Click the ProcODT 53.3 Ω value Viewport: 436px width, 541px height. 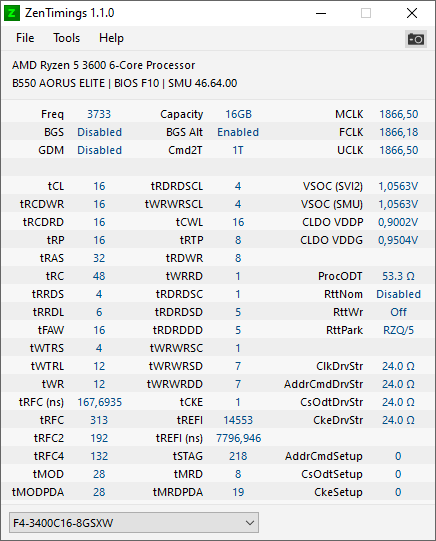click(398, 276)
